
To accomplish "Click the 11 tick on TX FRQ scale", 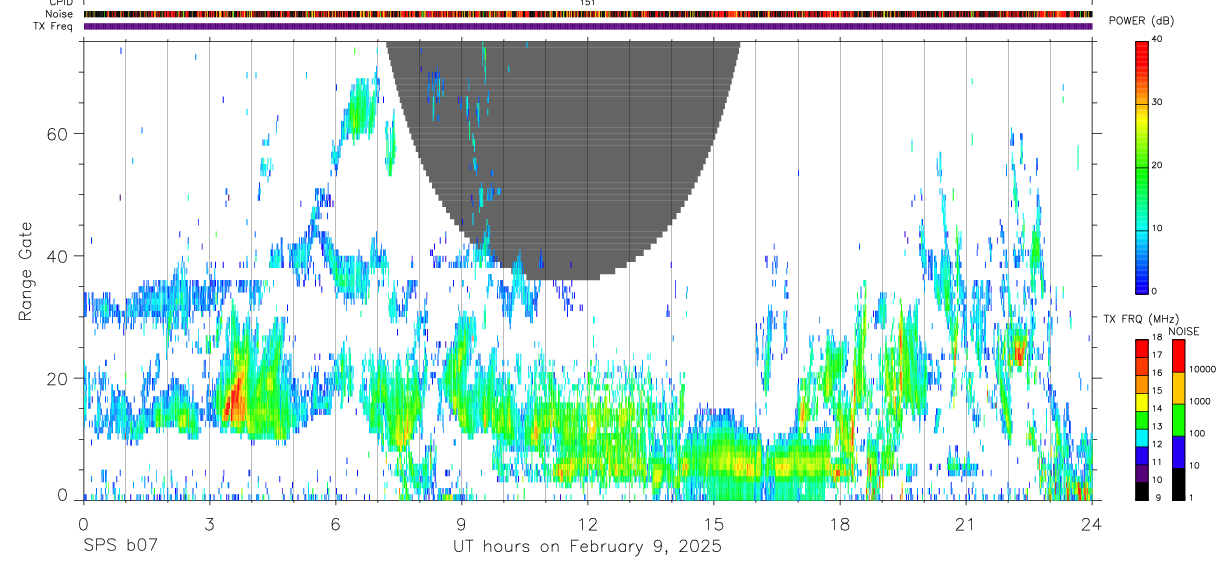I will point(1157,462).
